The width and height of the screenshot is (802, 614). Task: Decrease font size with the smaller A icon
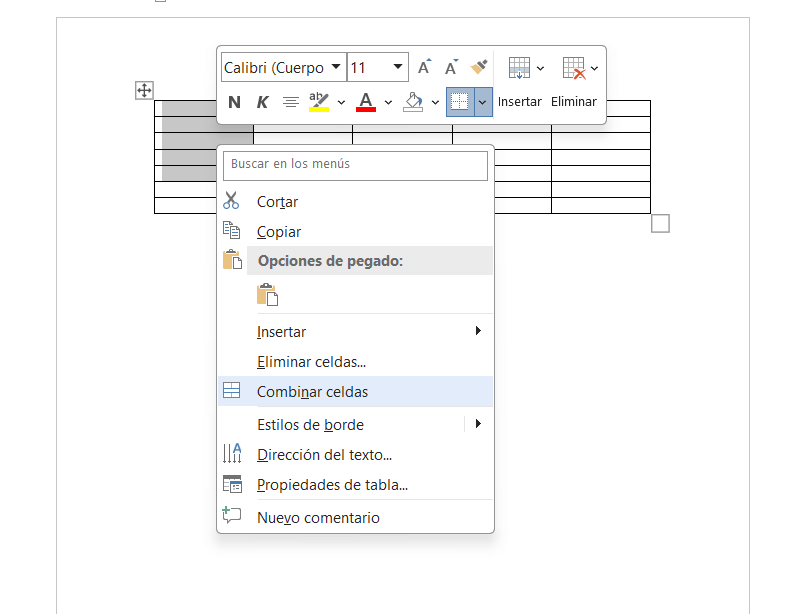coord(451,67)
